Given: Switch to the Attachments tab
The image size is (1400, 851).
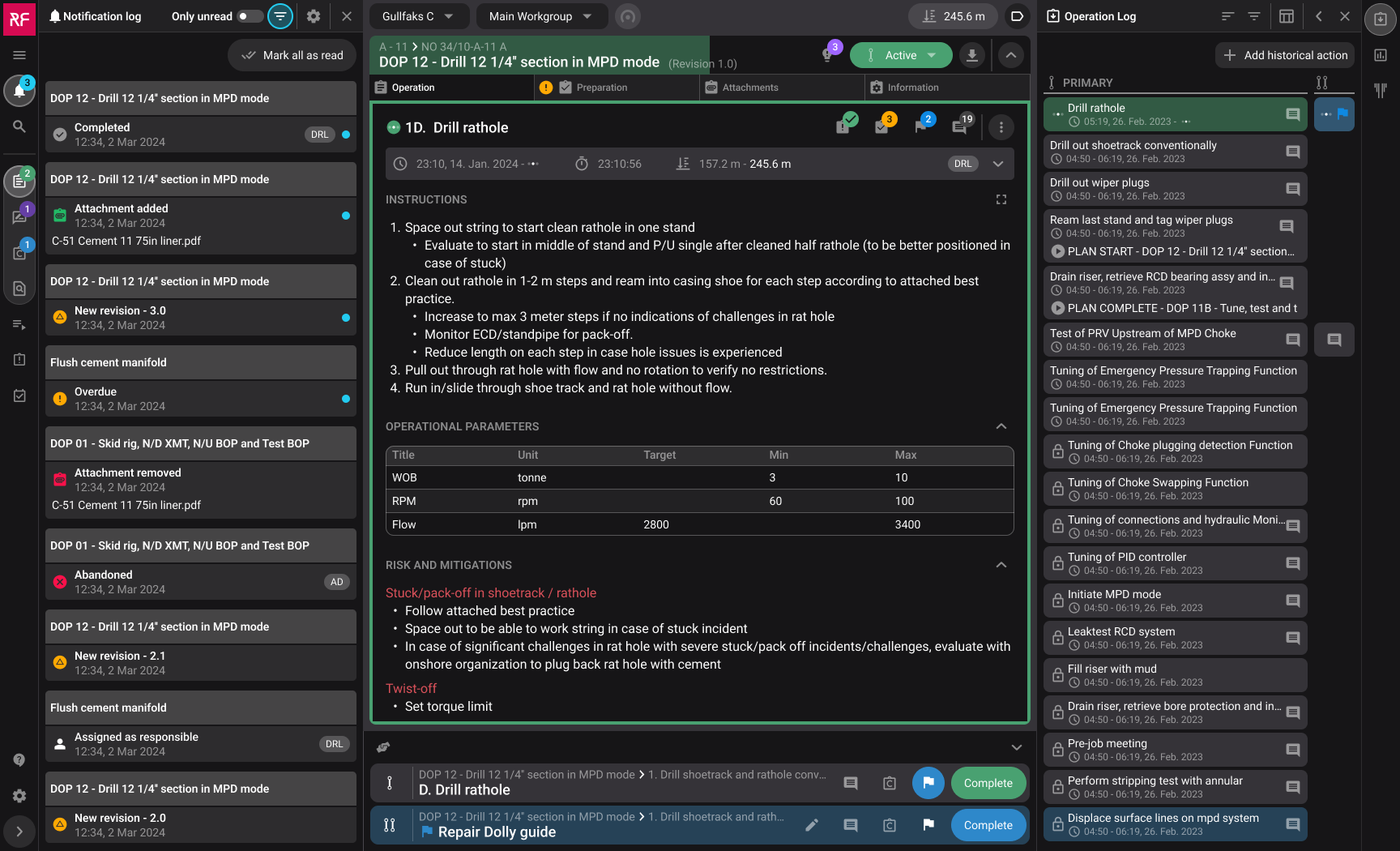Looking at the screenshot, I should [x=749, y=88].
